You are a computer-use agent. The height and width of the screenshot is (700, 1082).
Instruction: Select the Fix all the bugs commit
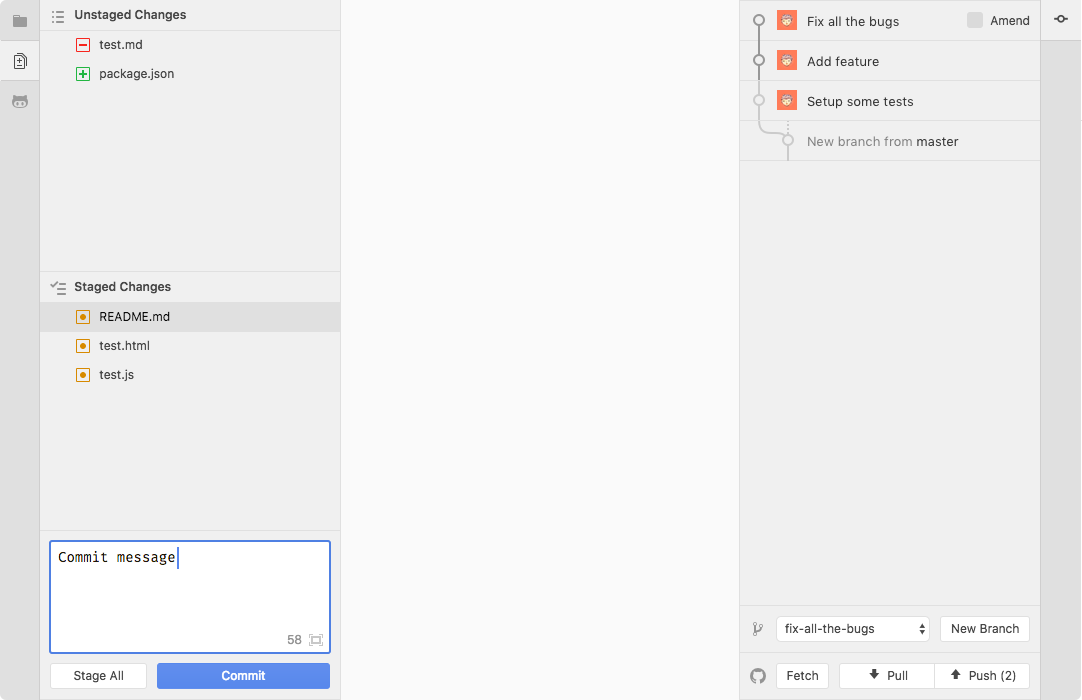pyautogui.click(x=889, y=21)
